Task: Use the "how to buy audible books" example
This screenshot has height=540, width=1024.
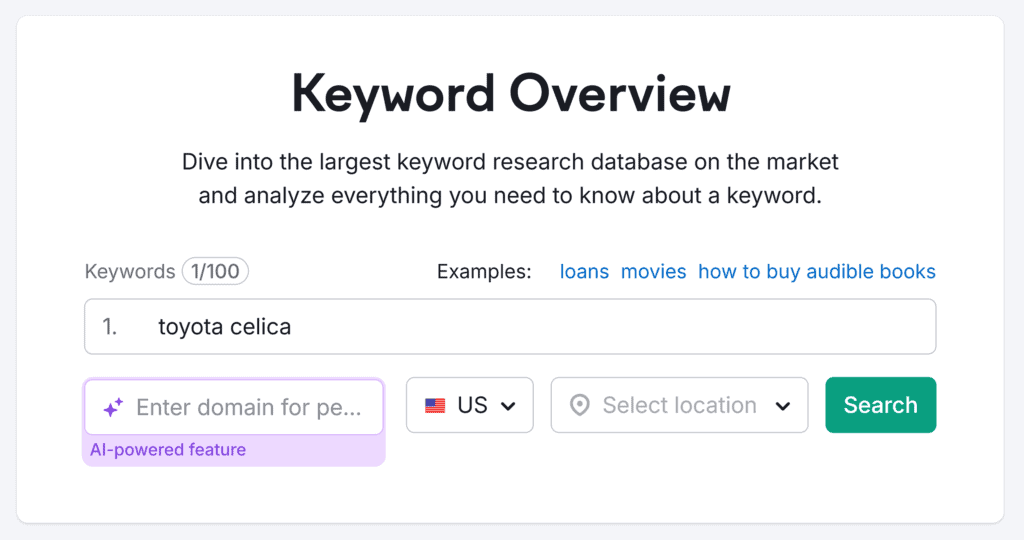Action: coord(816,272)
